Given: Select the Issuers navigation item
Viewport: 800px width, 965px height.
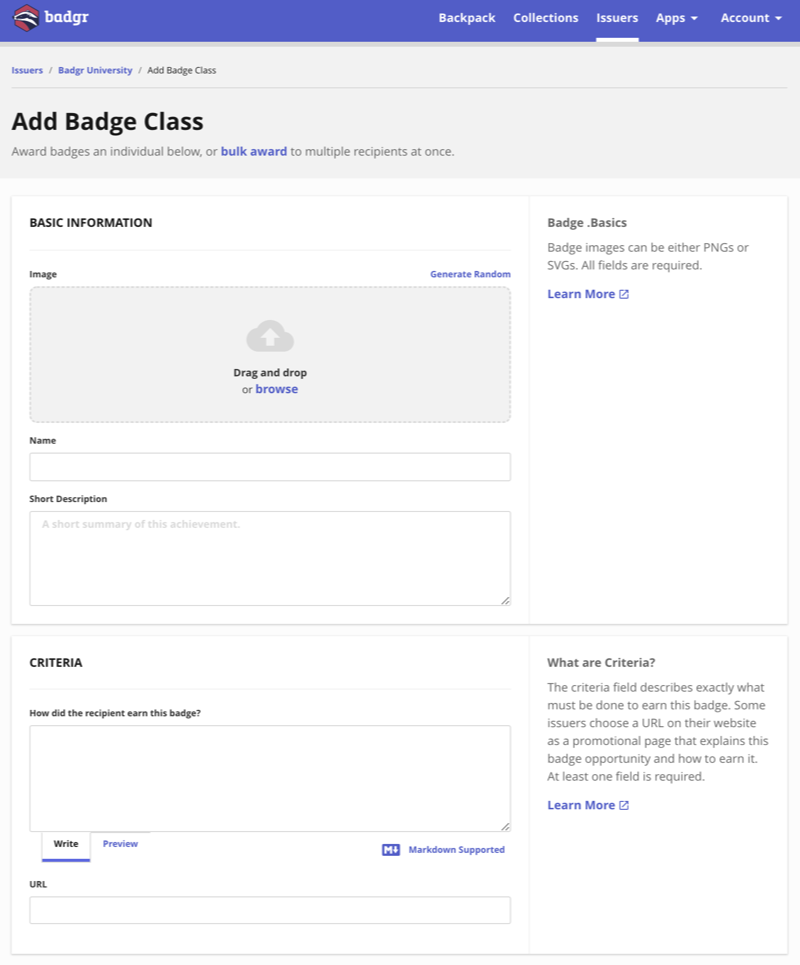Looking at the screenshot, I should (617, 18).
